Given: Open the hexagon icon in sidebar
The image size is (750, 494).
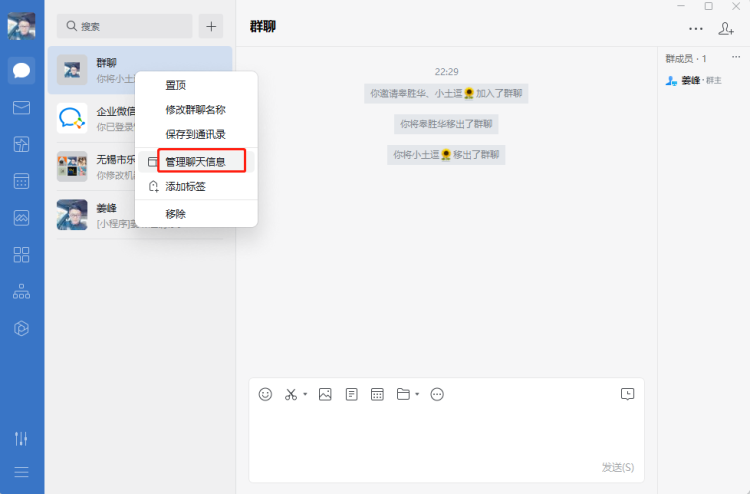Looking at the screenshot, I should (22, 328).
